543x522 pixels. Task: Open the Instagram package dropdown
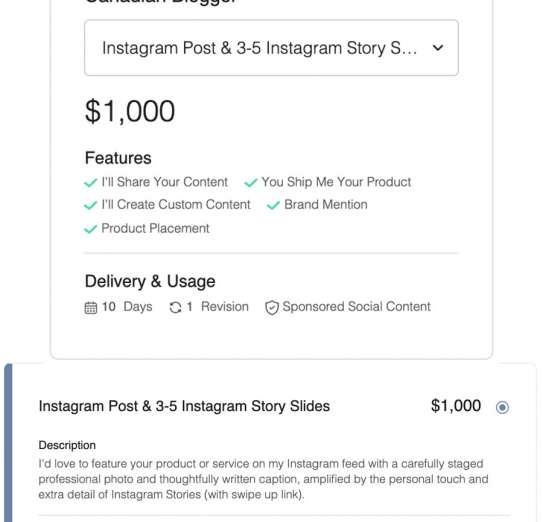(271, 48)
